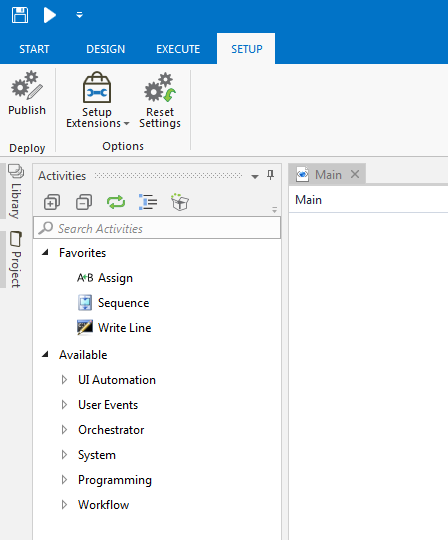Click the Save icon in title bar

20,15
